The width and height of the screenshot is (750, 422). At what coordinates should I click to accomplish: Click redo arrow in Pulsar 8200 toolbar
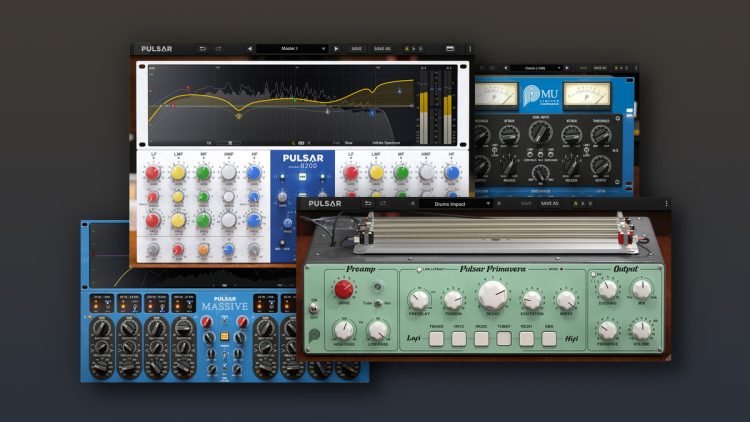[x=219, y=49]
